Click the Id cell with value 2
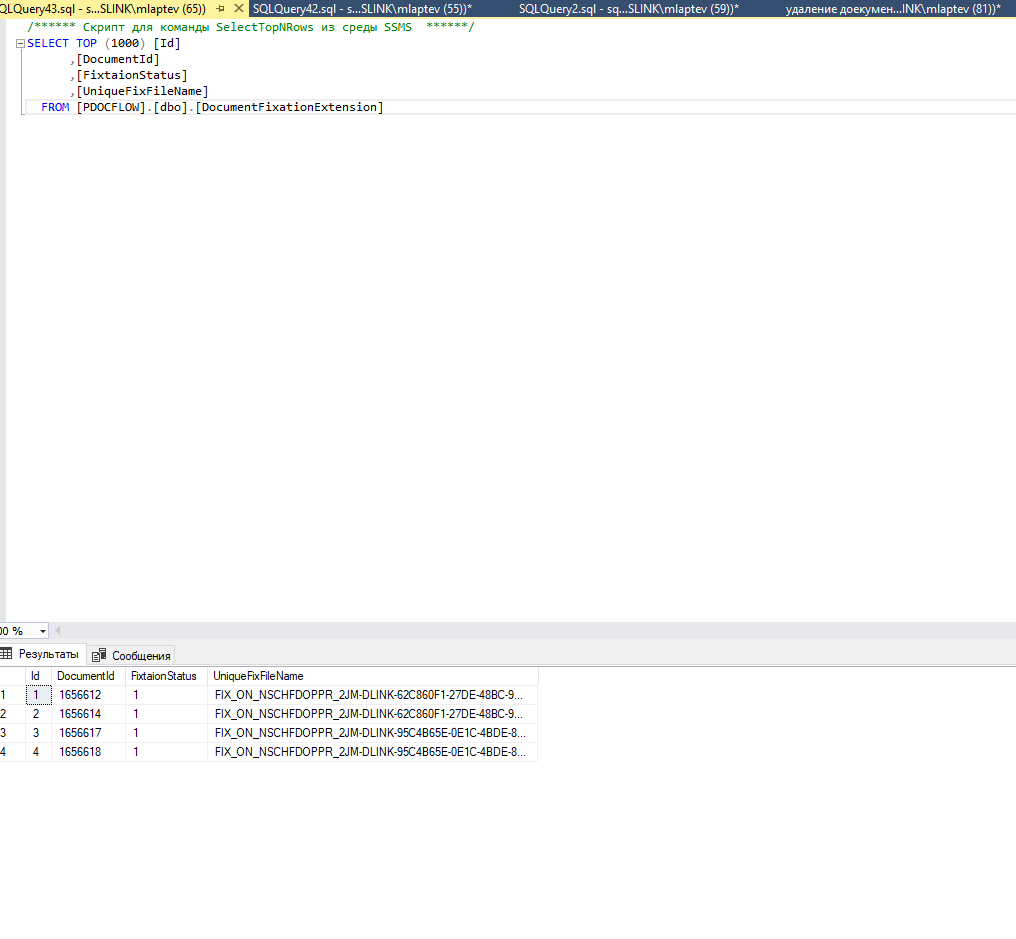 38,714
